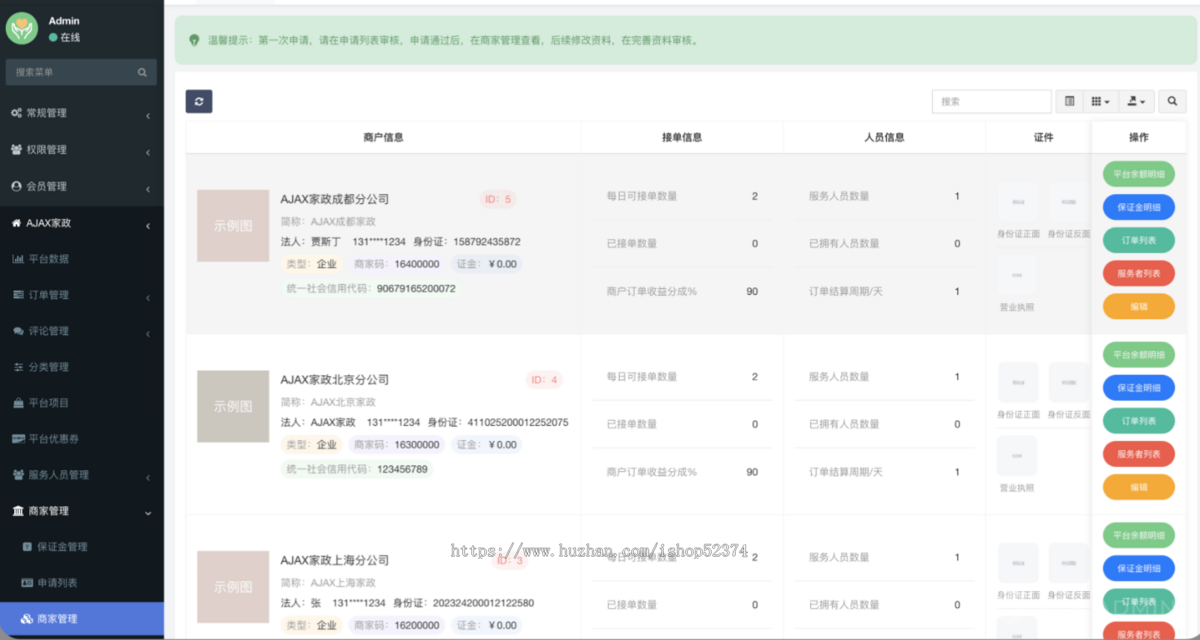Click the gears icon beside 常规管理

pos(17,113)
